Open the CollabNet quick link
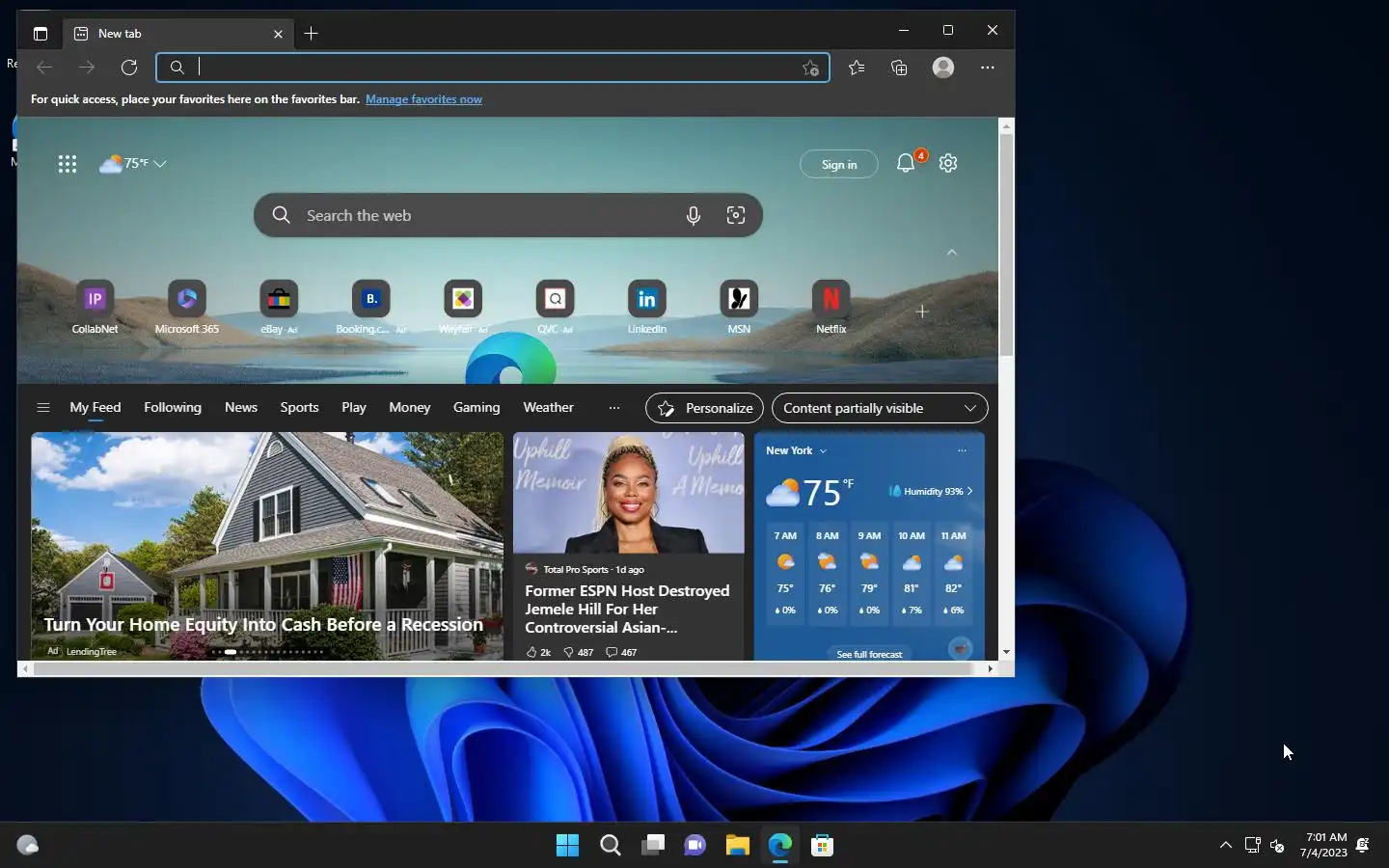The width and height of the screenshot is (1389, 868). click(x=95, y=308)
